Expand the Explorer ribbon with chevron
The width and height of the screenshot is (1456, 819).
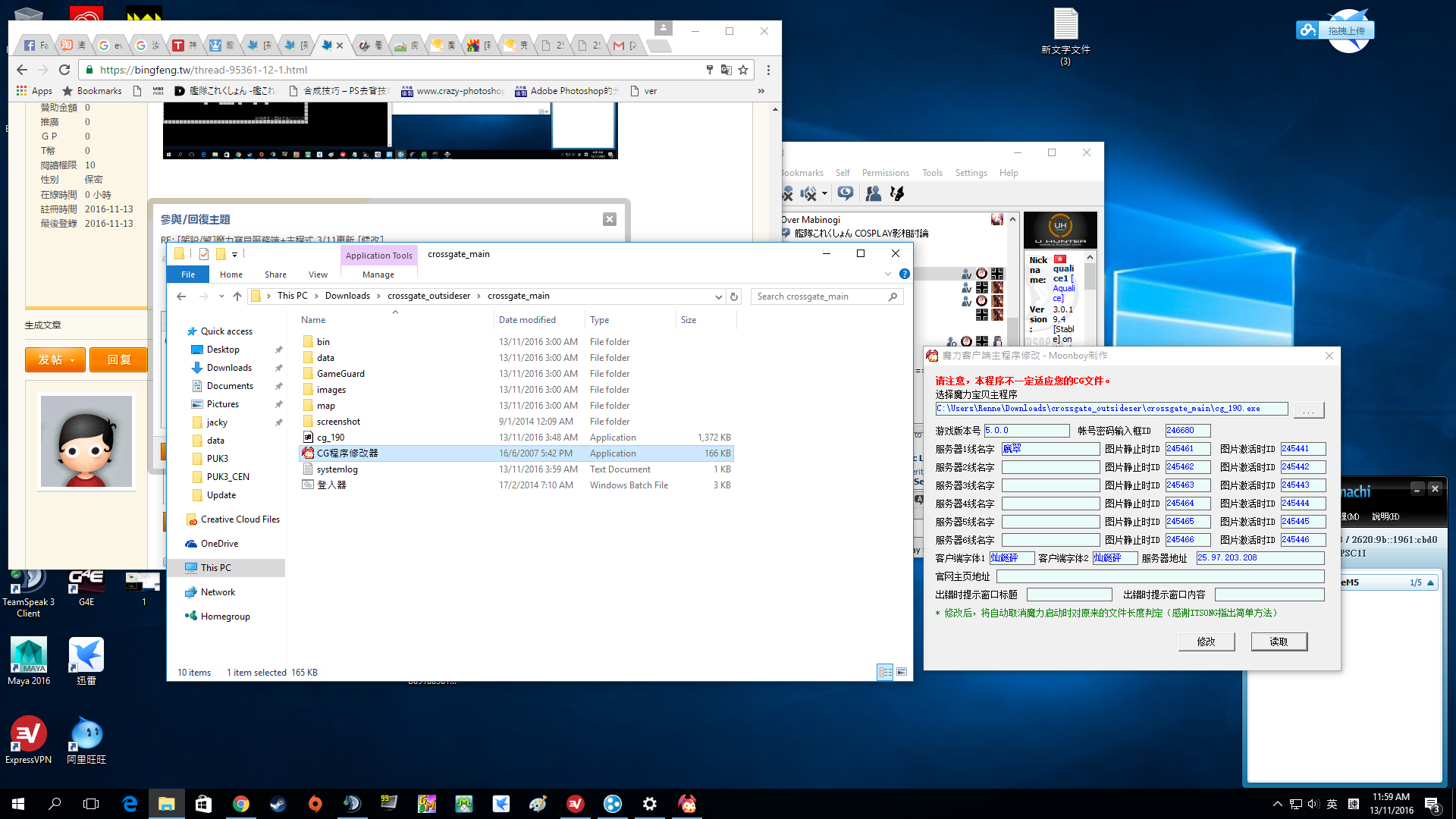(888, 274)
